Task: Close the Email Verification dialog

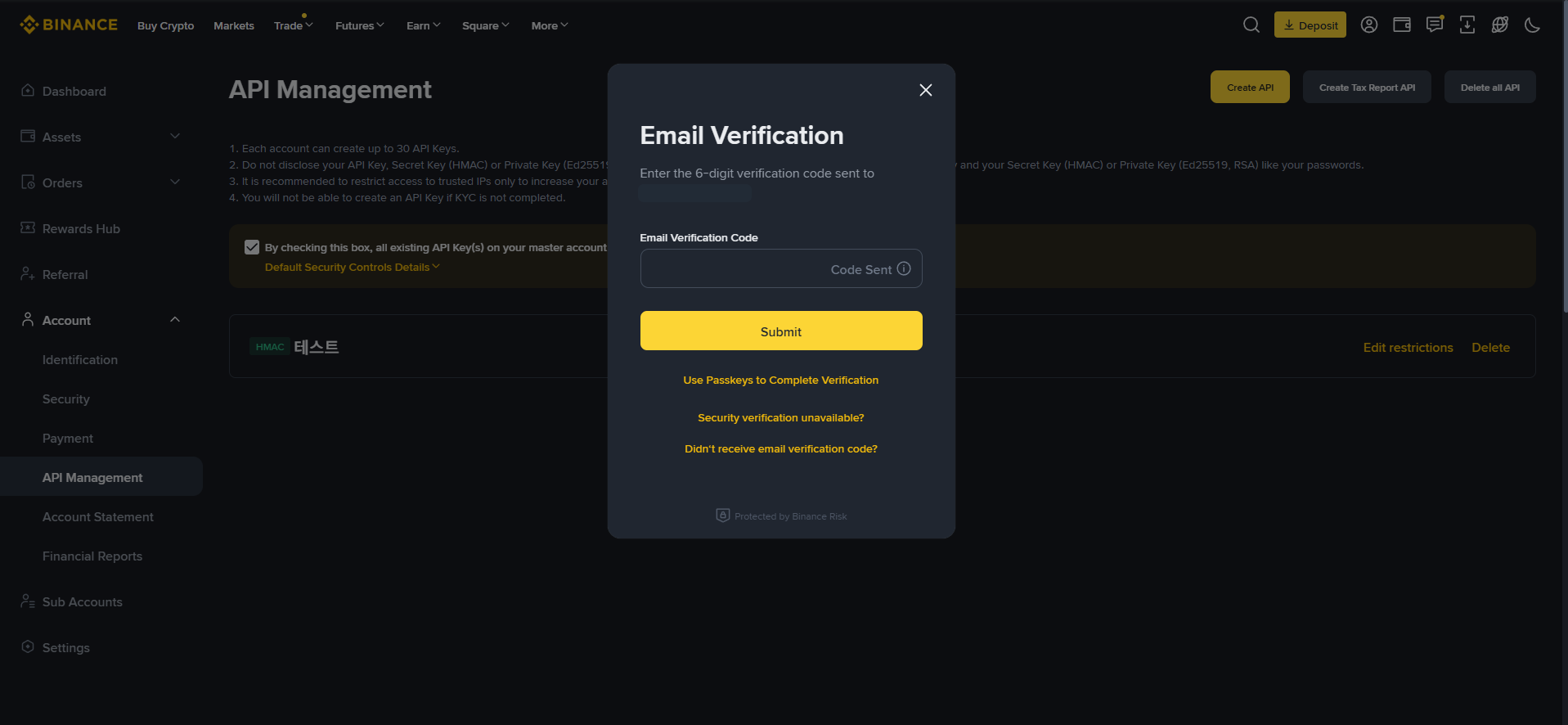Action: pos(926,90)
